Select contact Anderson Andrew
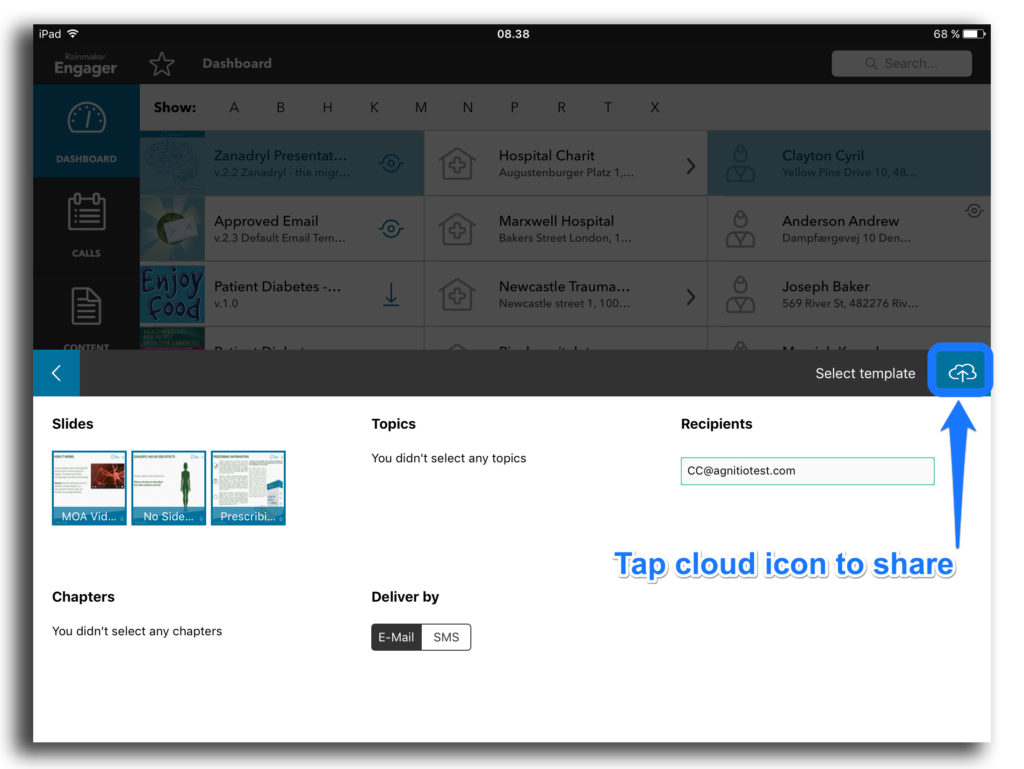1024x769 pixels. (849, 228)
